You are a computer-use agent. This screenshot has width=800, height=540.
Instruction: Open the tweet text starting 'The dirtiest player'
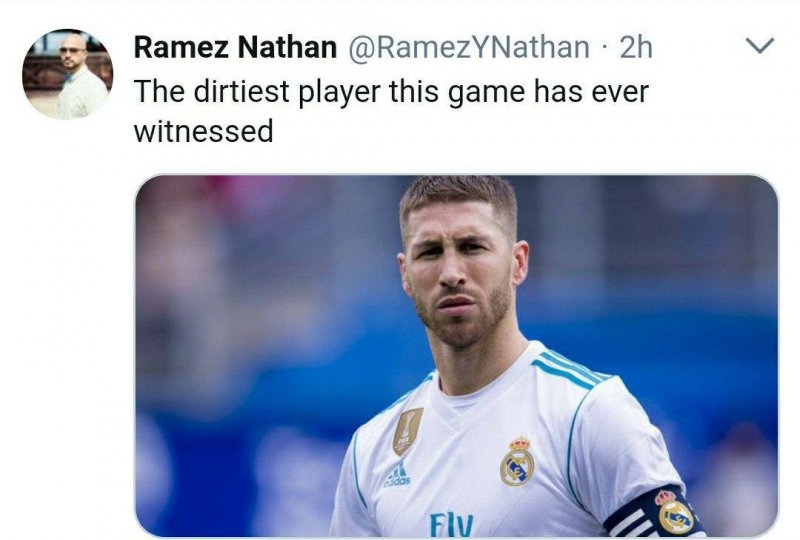(391, 111)
